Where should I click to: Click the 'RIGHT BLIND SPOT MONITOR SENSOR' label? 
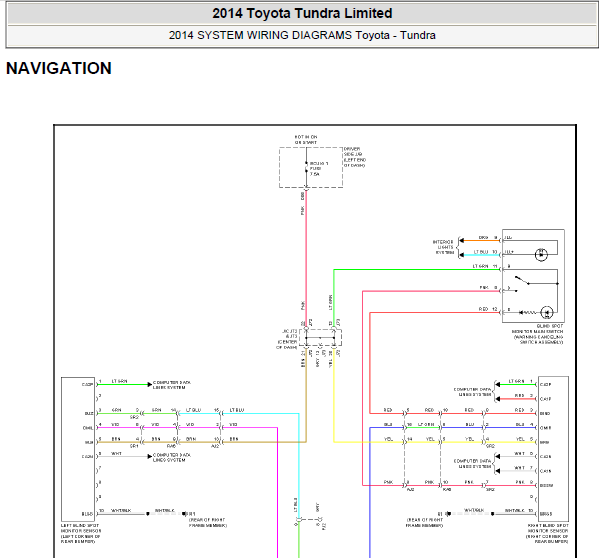[548, 534]
